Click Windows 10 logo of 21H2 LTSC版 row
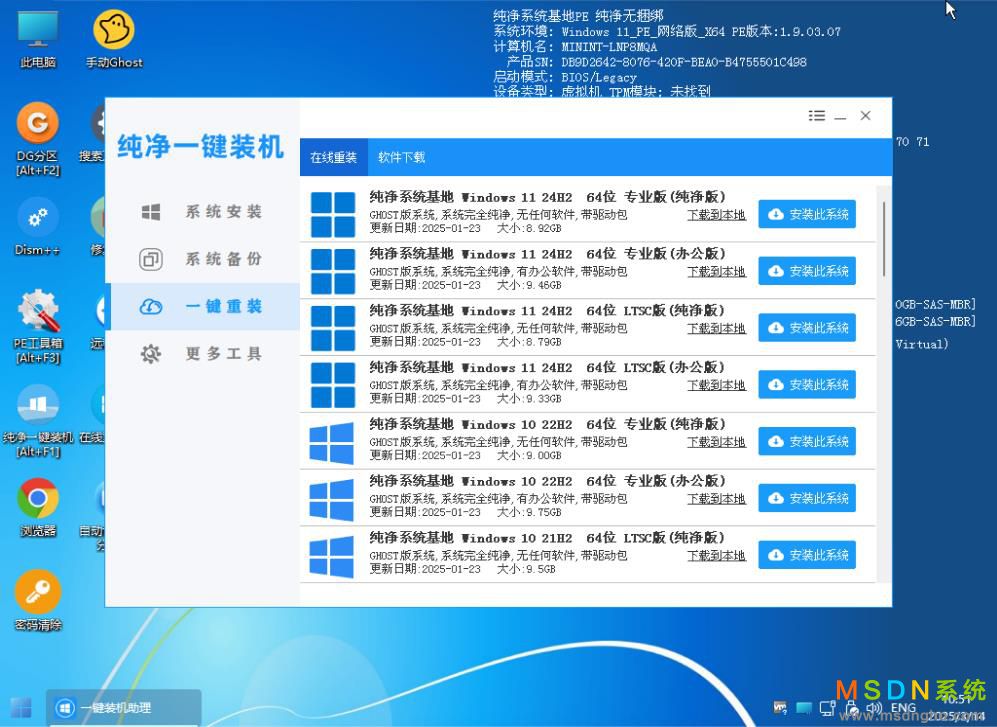The width and height of the screenshot is (997, 727). [x=331, y=557]
